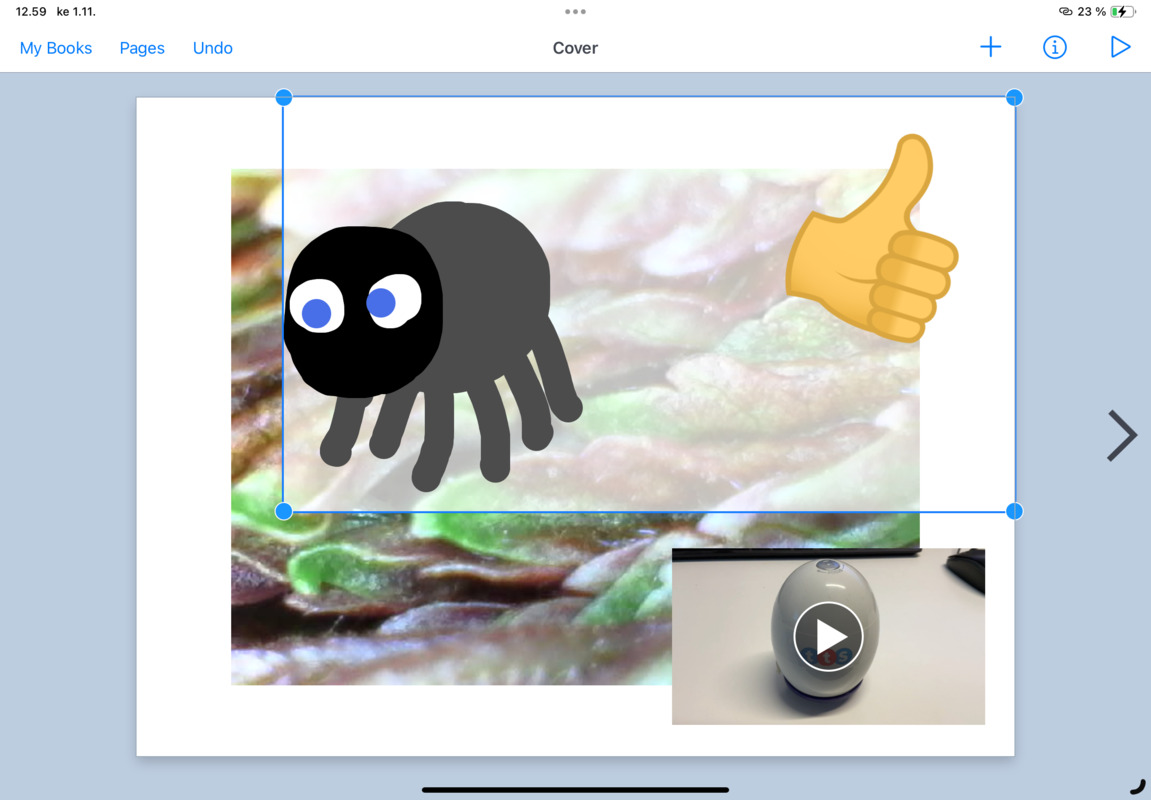Image resolution: width=1151 pixels, height=800 pixels.
Task: Select the leafy background photo
Action: click(x=450, y=600)
